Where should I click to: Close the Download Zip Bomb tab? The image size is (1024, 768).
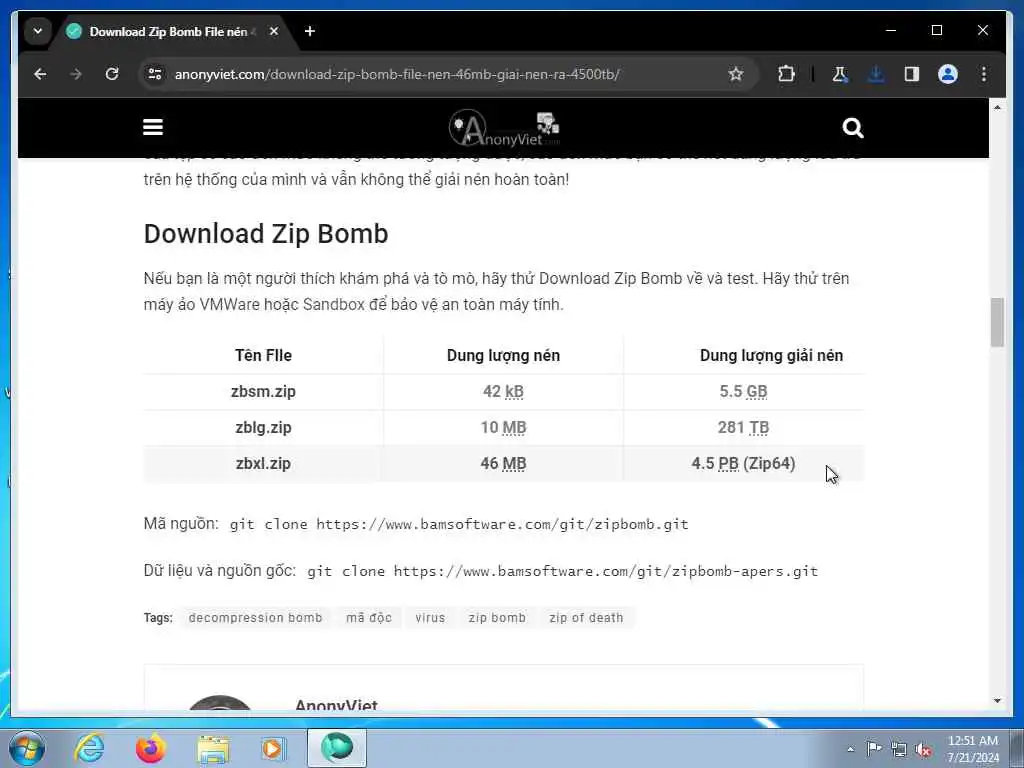[x=274, y=31]
